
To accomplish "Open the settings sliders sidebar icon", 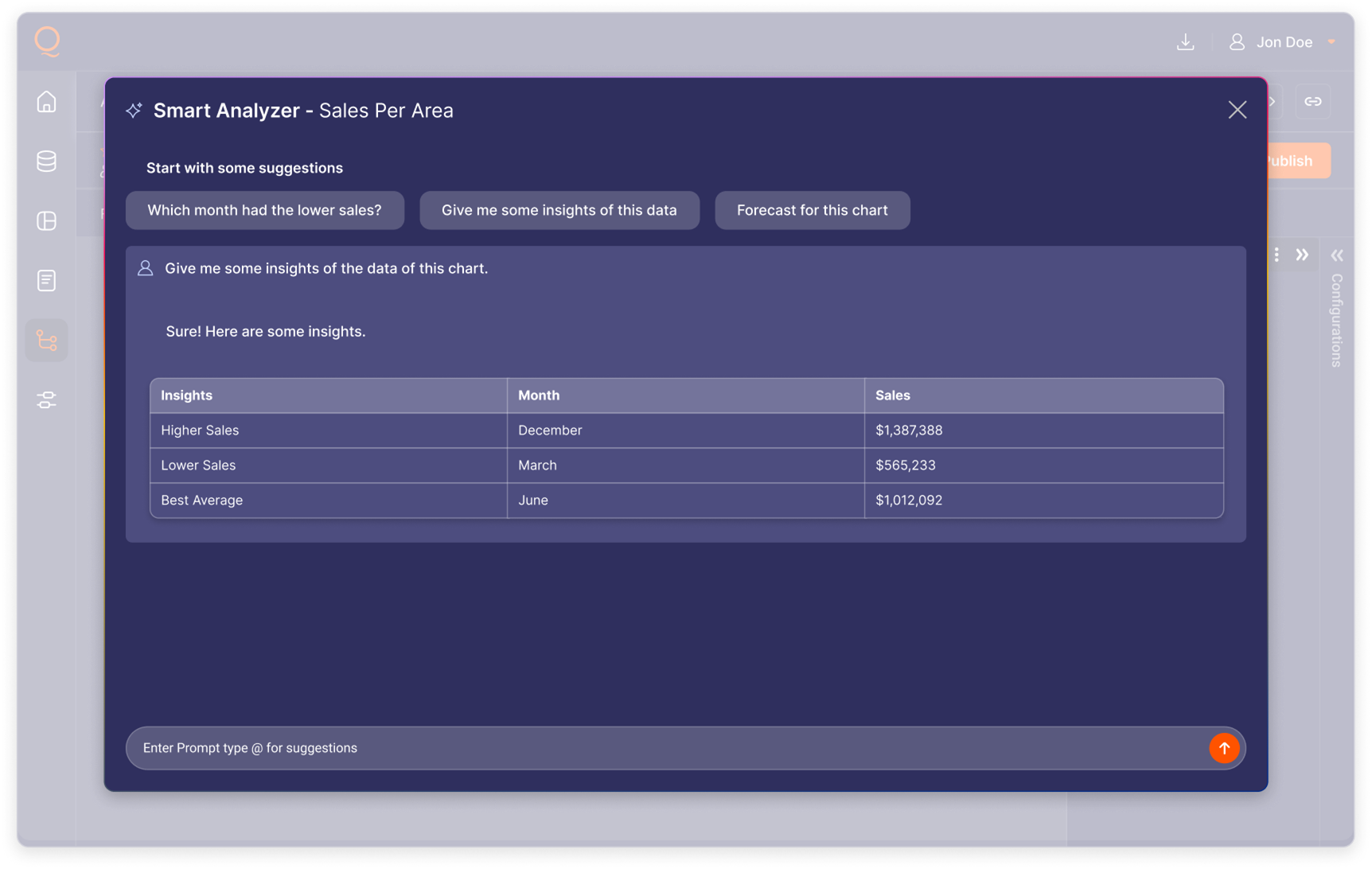I will click(x=46, y=400).
